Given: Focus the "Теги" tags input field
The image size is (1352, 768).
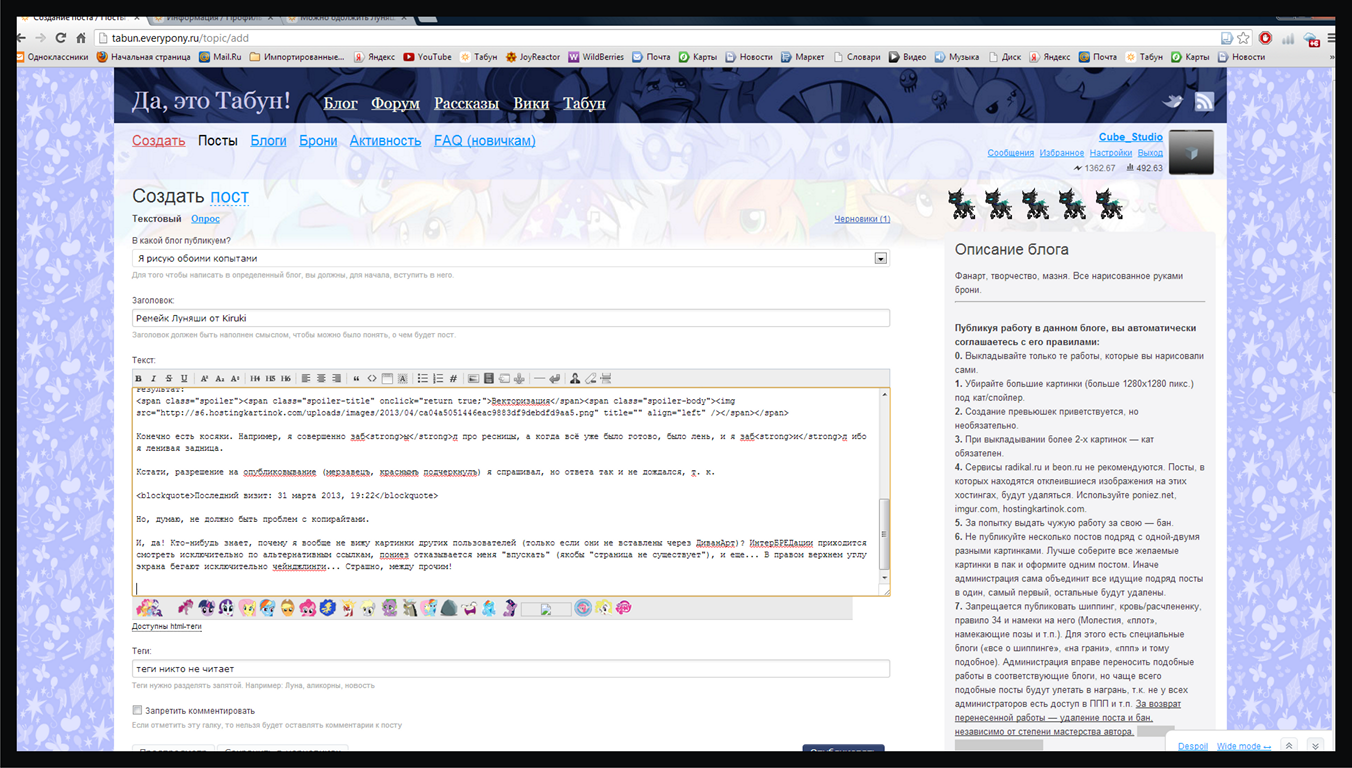Looking at the screenshot, I should 511,669.
